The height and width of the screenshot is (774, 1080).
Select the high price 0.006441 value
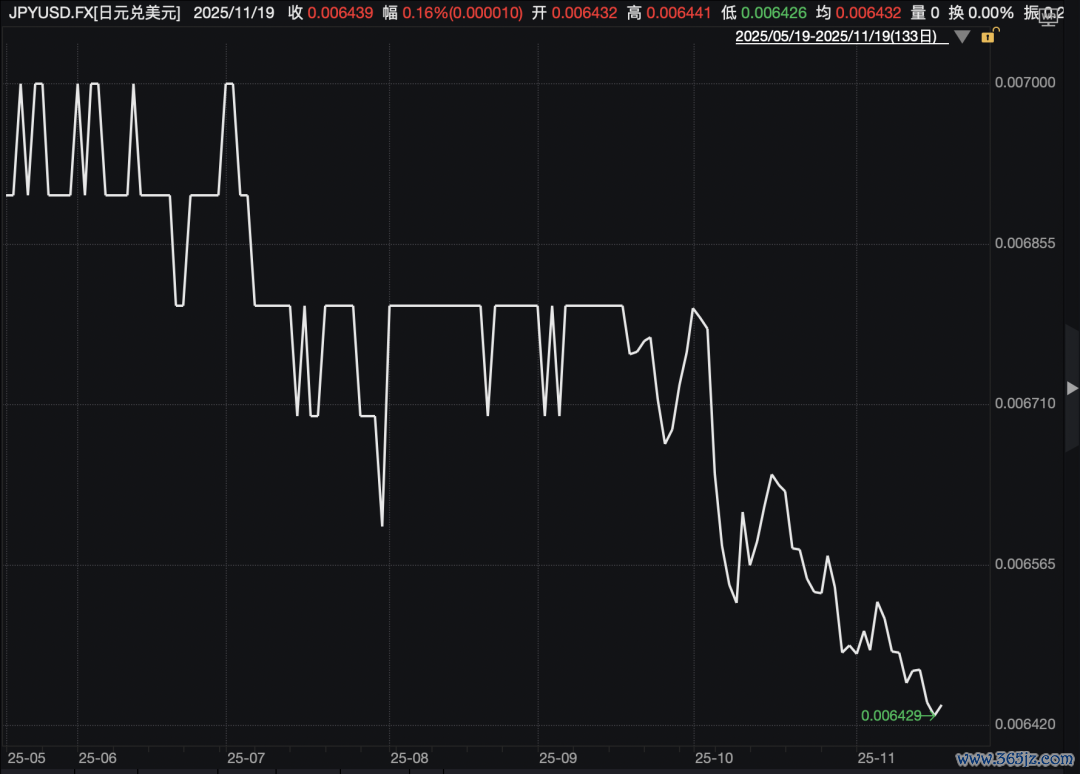(x=677, y=13)
